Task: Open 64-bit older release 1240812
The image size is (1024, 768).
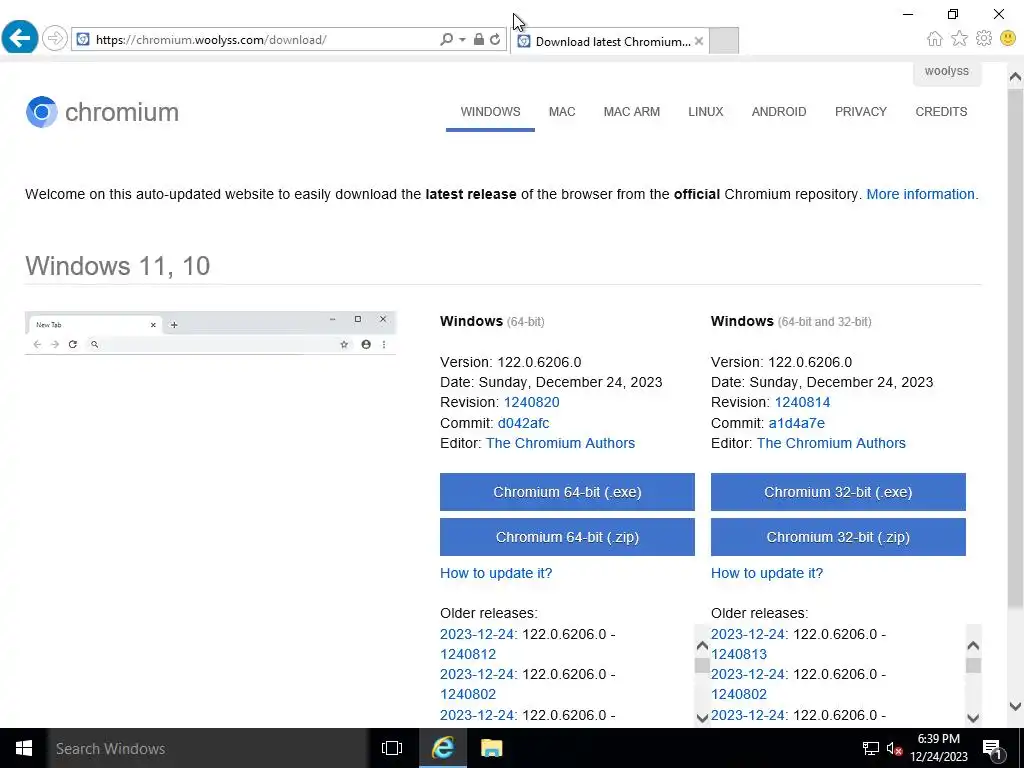Action: pos(468,654)
